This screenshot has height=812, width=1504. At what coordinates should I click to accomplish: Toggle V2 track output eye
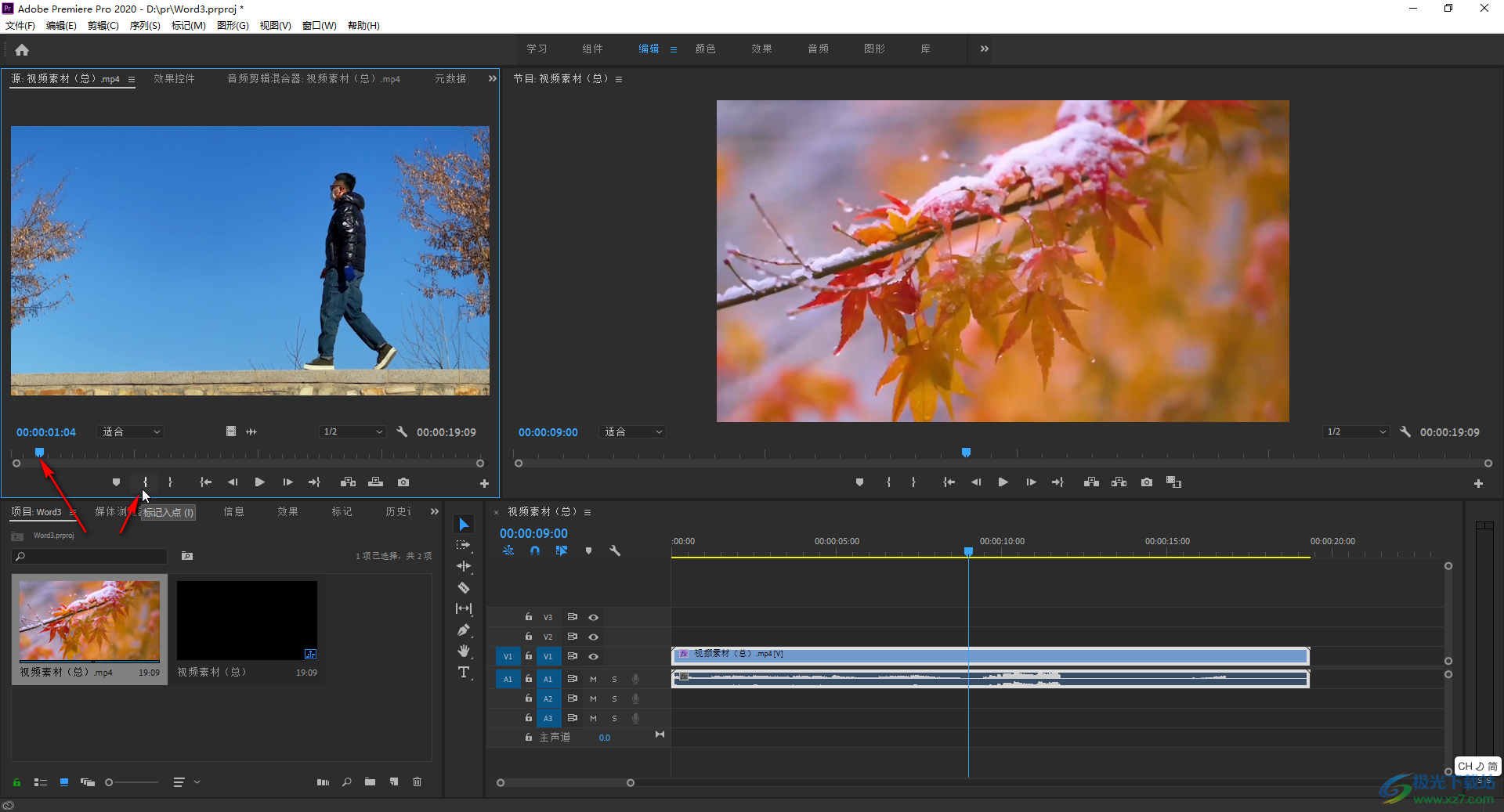594,637
